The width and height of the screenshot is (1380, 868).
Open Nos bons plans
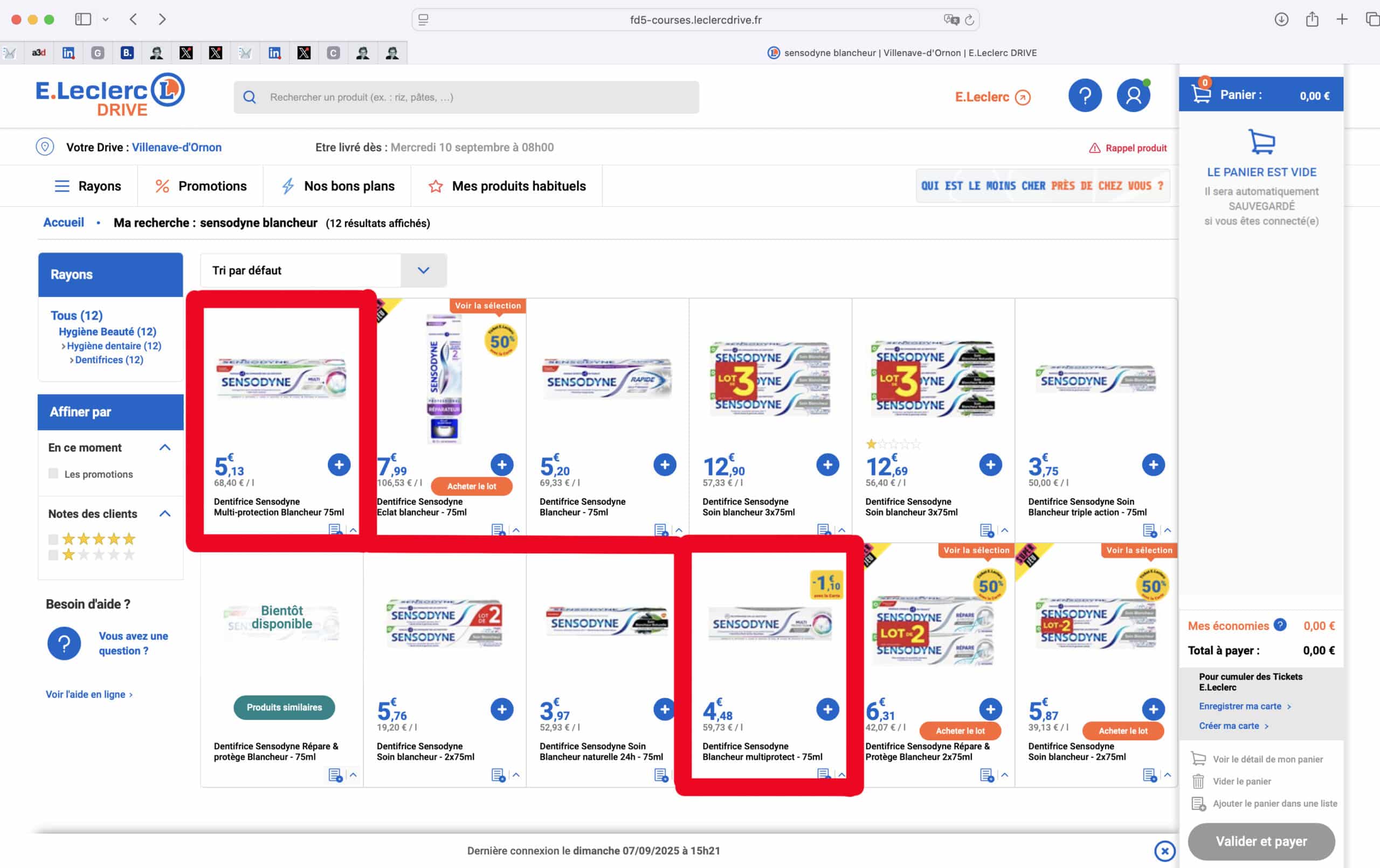tap(337, 186)
